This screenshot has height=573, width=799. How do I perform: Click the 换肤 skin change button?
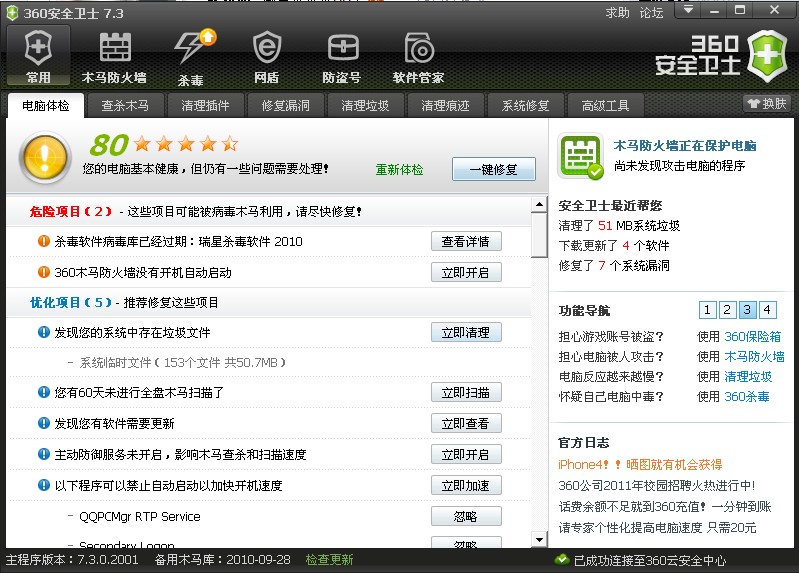(x=767, y=103)
